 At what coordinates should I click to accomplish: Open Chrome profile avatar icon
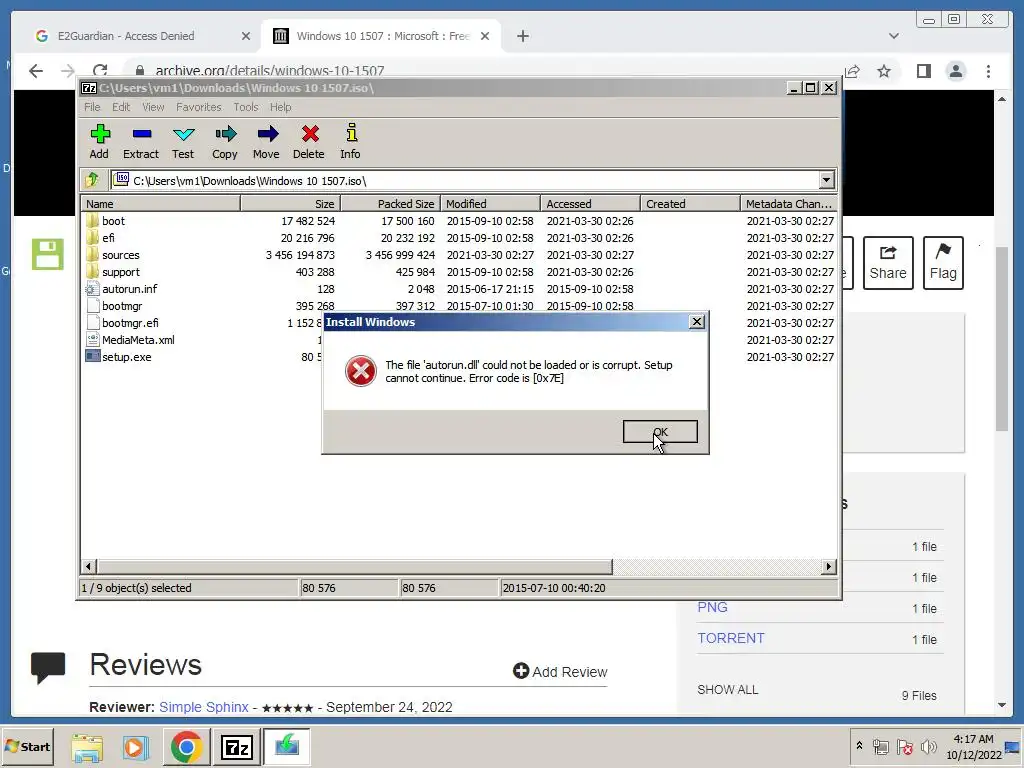[956, 71]
